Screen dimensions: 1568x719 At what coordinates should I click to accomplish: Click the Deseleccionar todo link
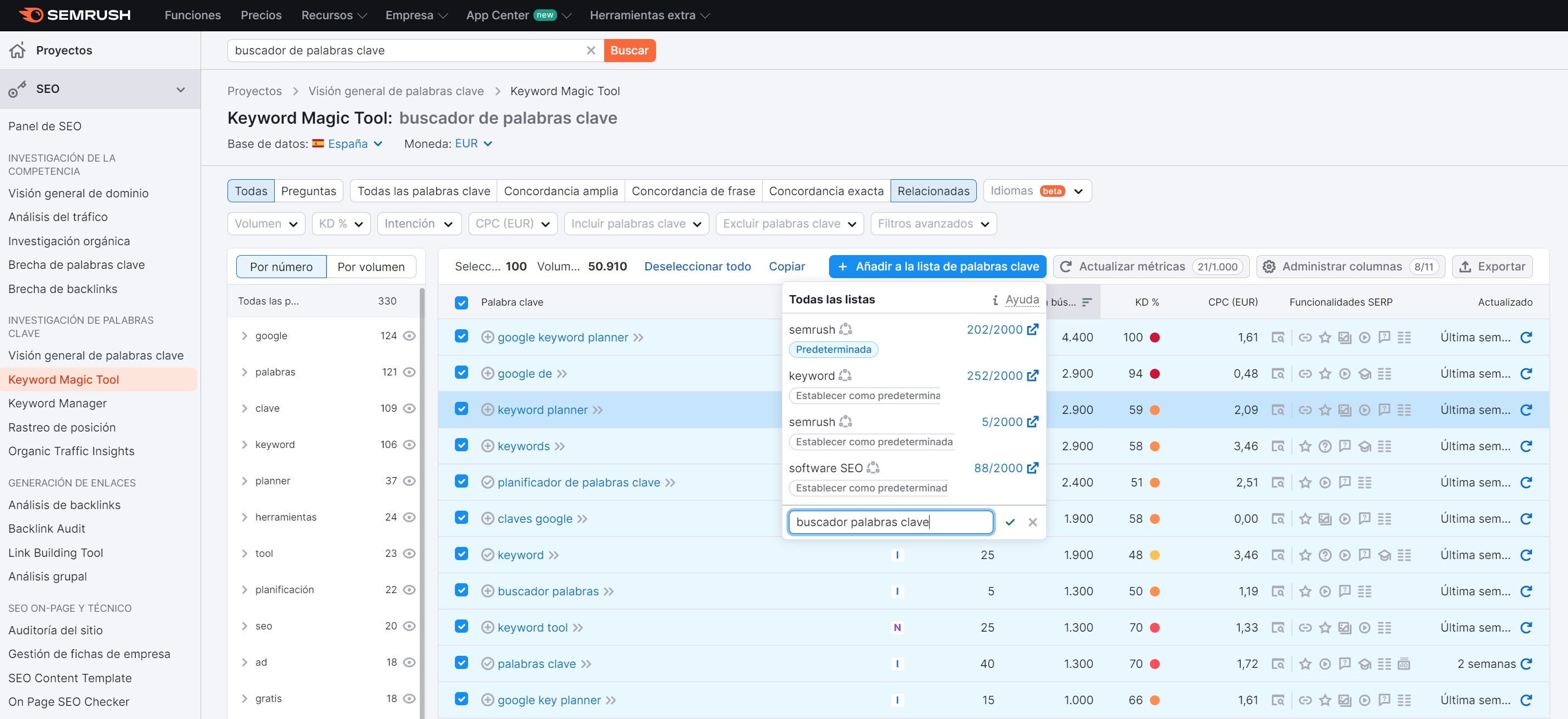pos(698,266)
